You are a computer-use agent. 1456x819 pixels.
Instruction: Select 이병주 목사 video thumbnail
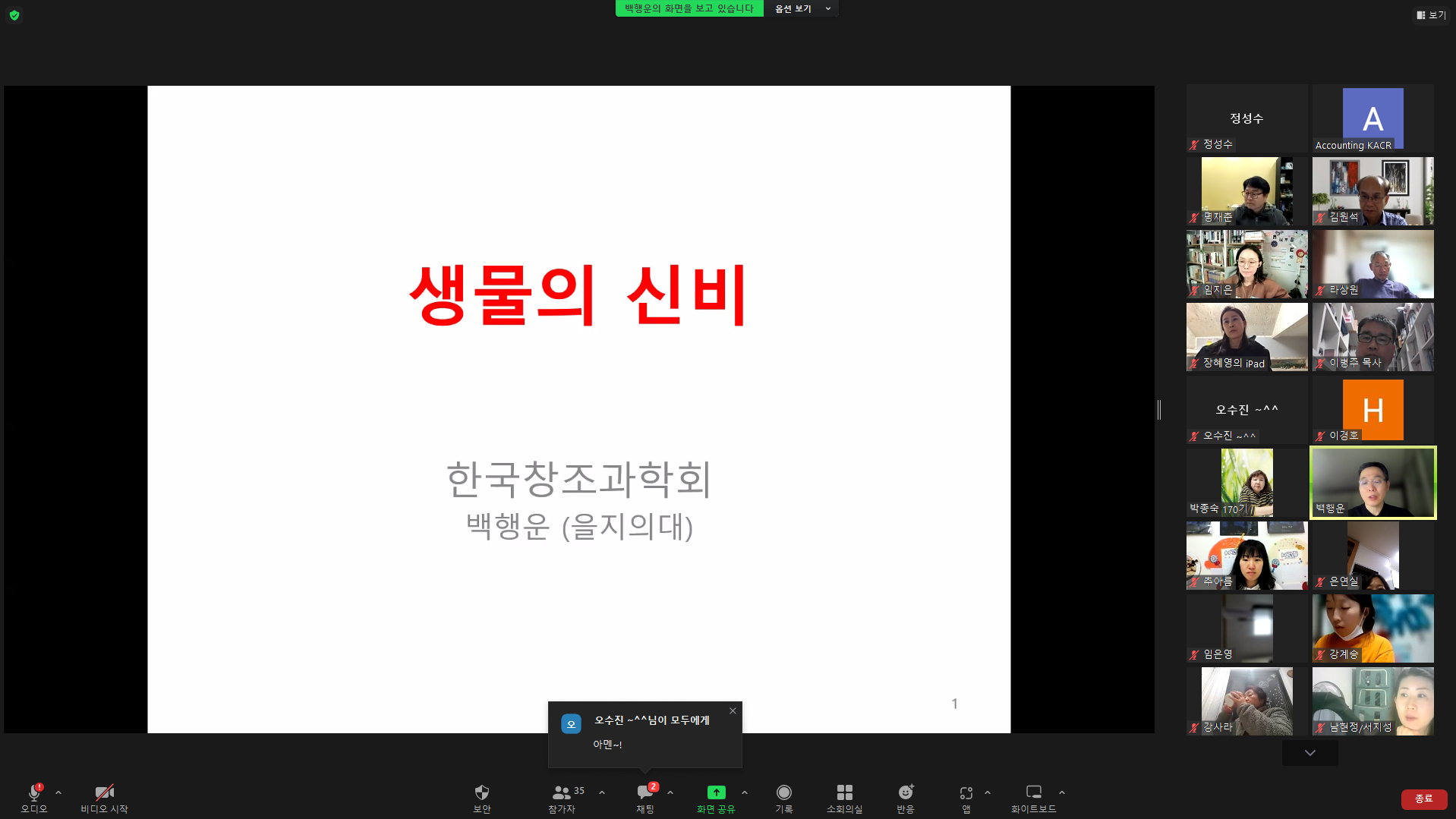pos(1373,337)
